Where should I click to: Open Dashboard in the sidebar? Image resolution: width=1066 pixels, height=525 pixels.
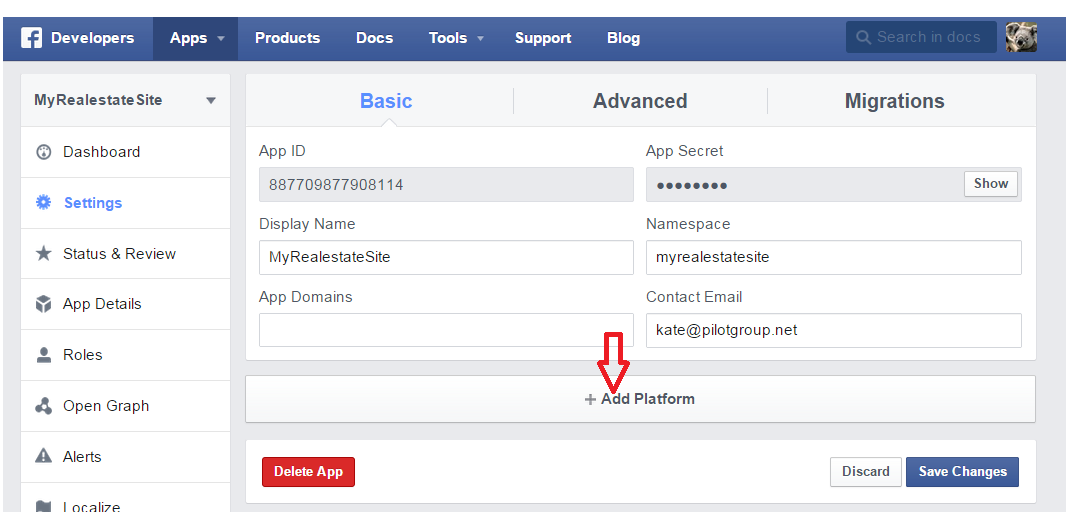126,152
